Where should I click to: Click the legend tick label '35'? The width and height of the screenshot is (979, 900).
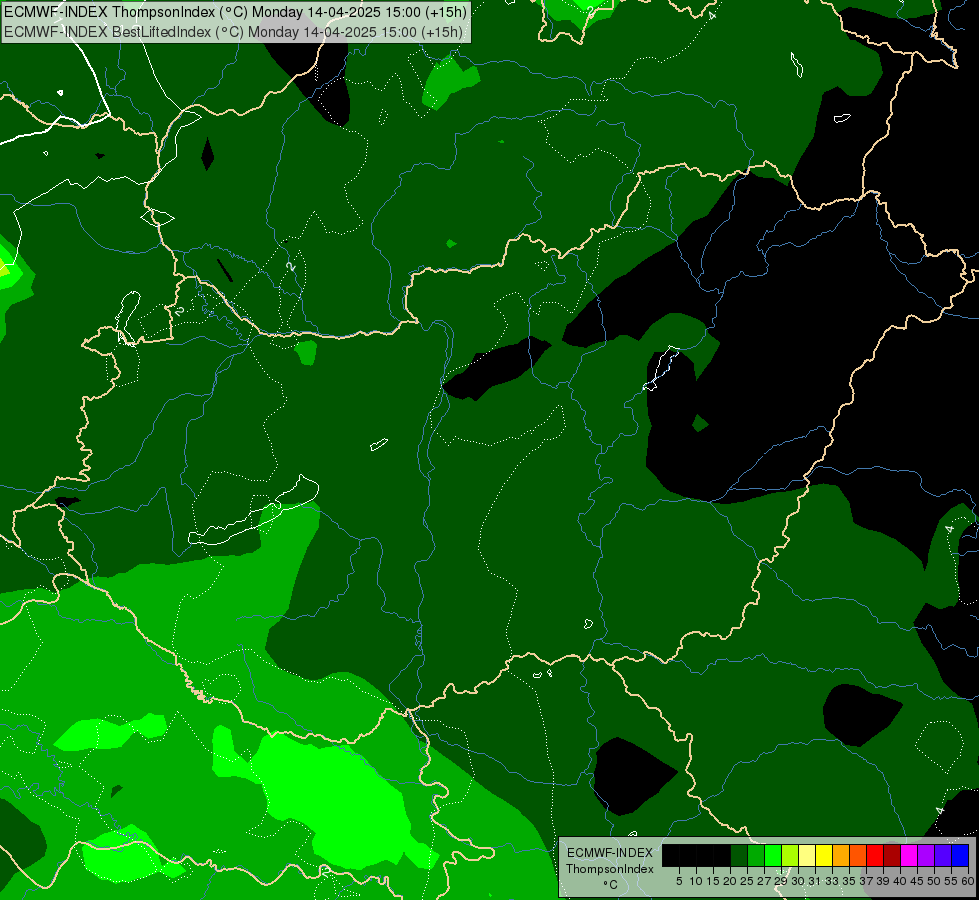(849, 881)
